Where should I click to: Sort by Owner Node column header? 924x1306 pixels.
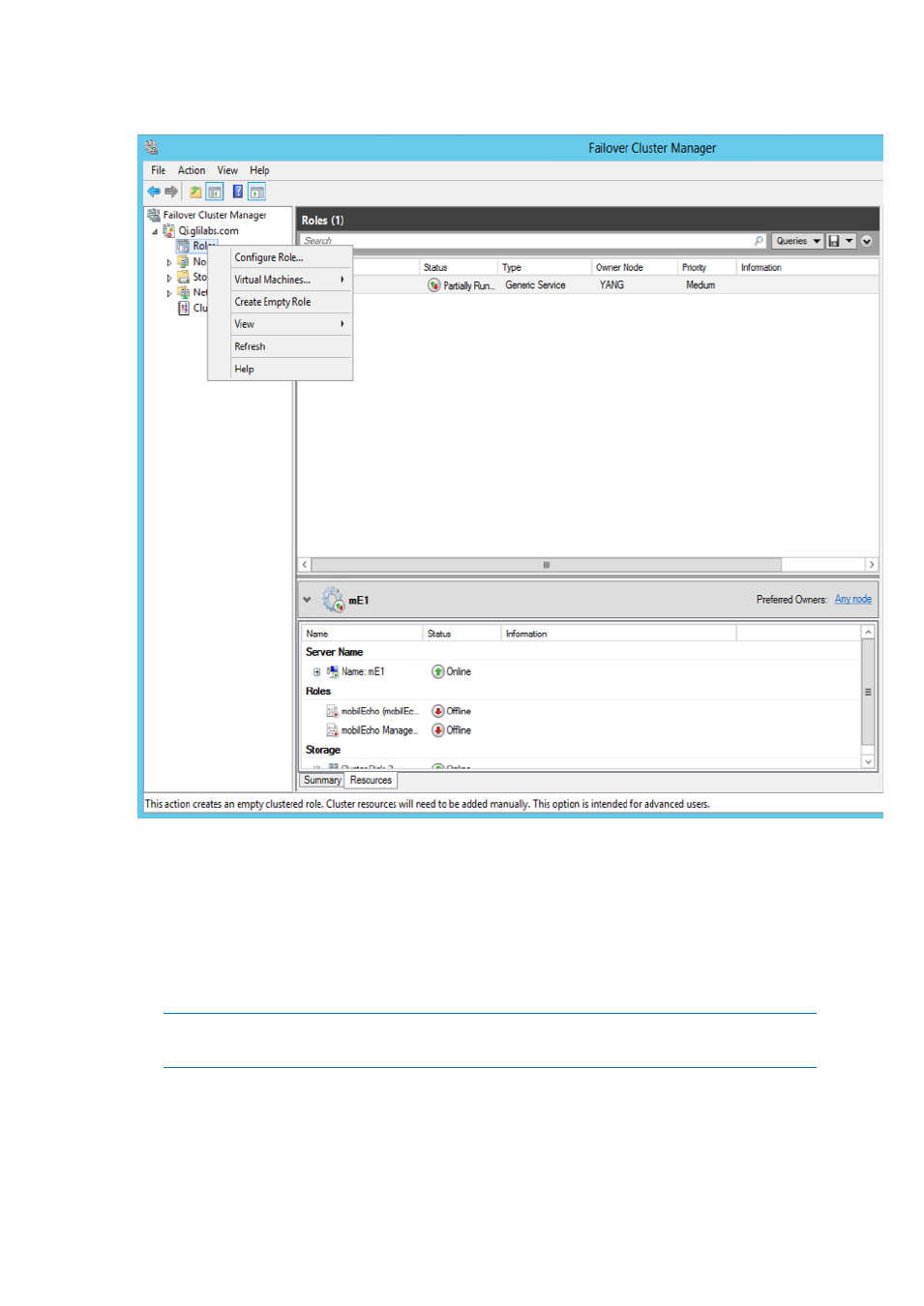635,267
